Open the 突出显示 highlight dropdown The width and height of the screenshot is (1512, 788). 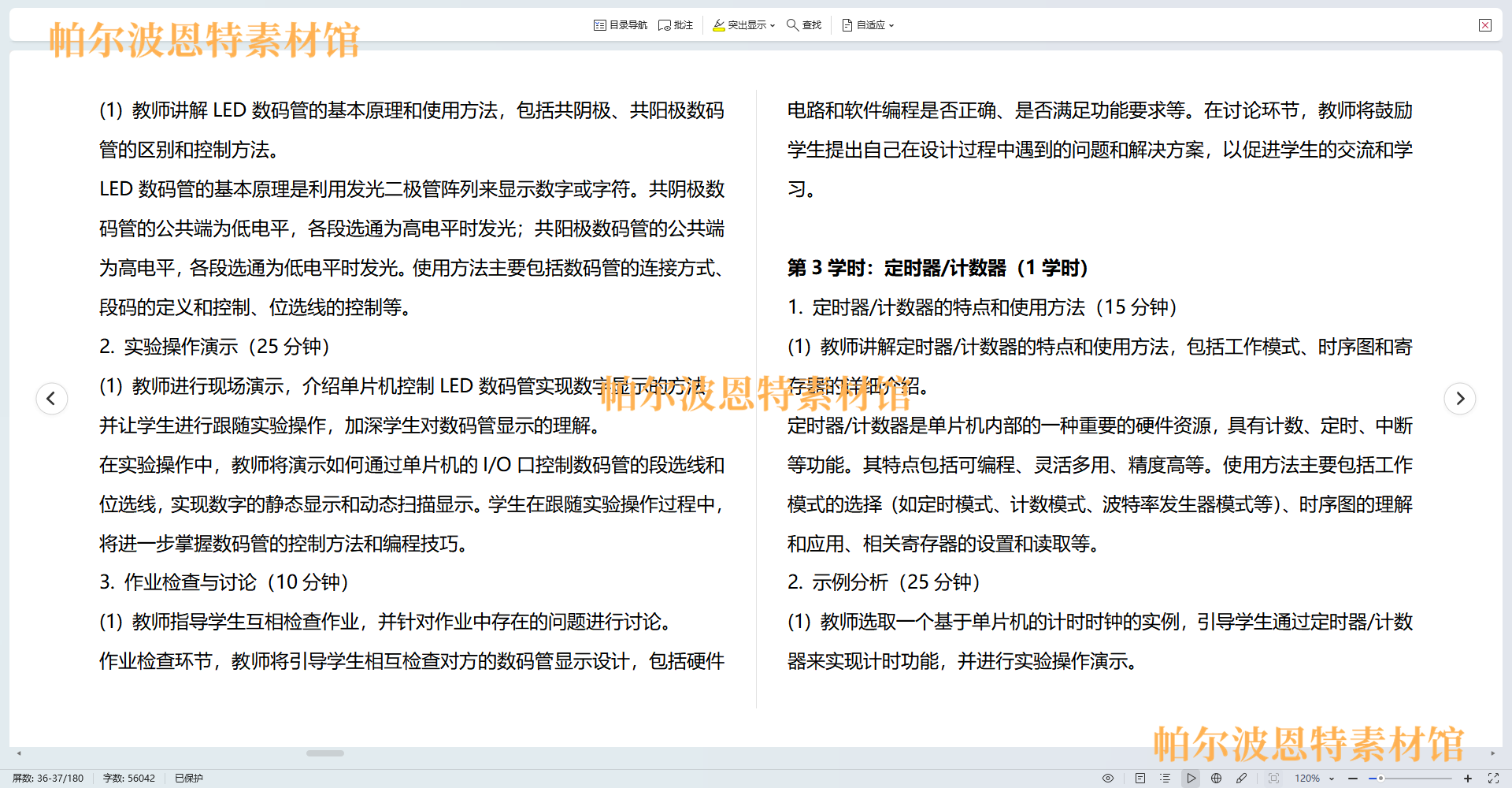tap(743, 25)
